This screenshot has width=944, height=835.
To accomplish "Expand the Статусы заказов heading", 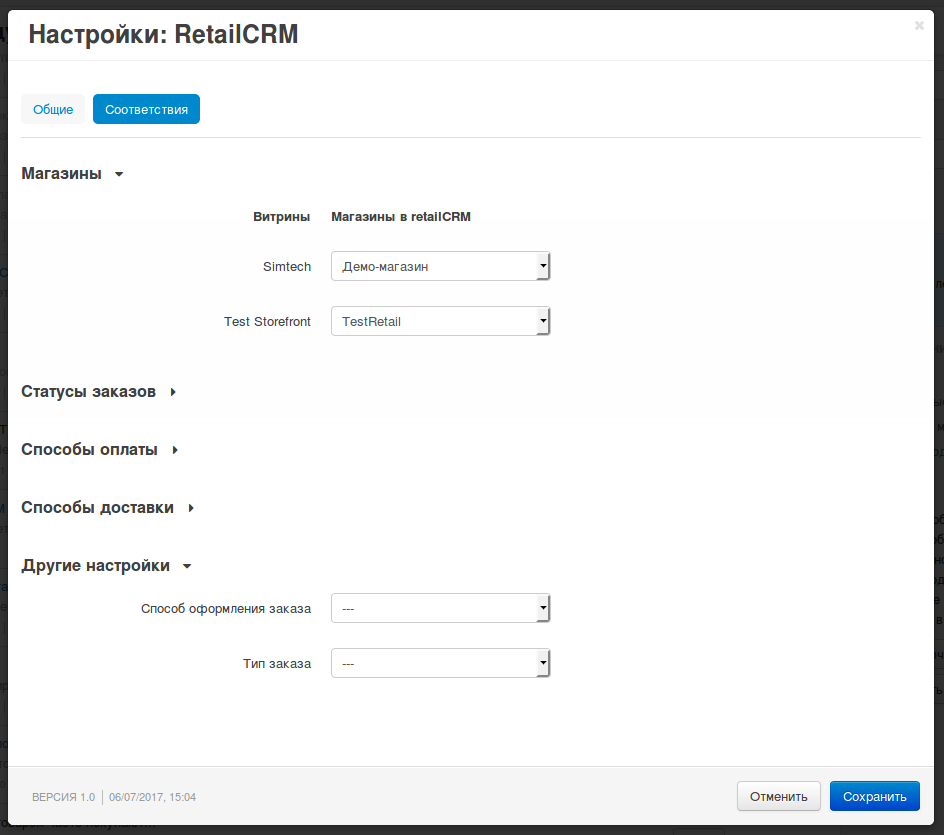I will click(88, 392).
